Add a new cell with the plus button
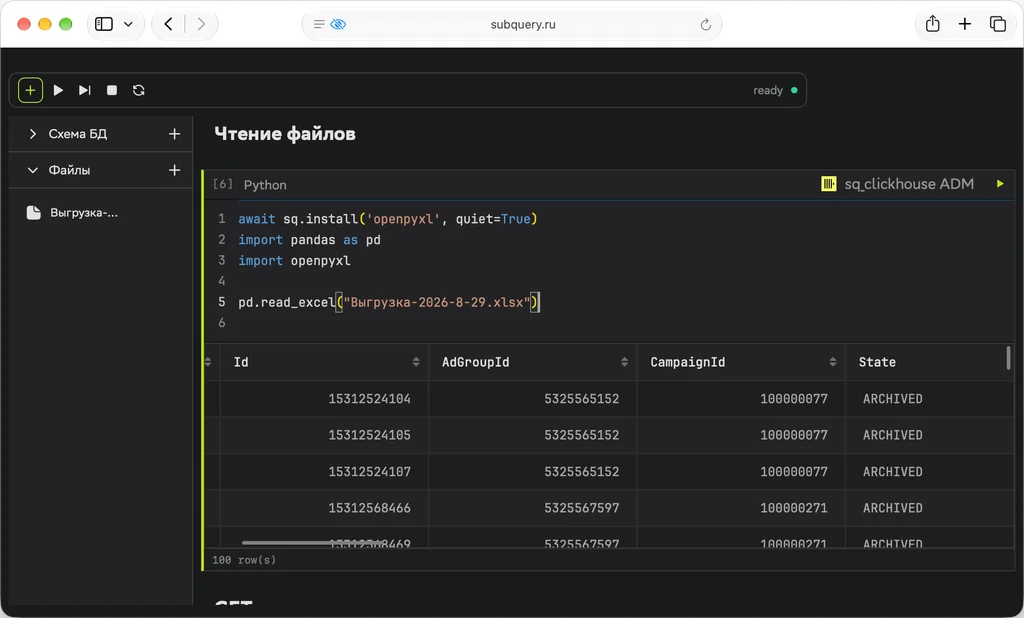The width and height of the screenshot is (1024, 618). click(30, 90)
